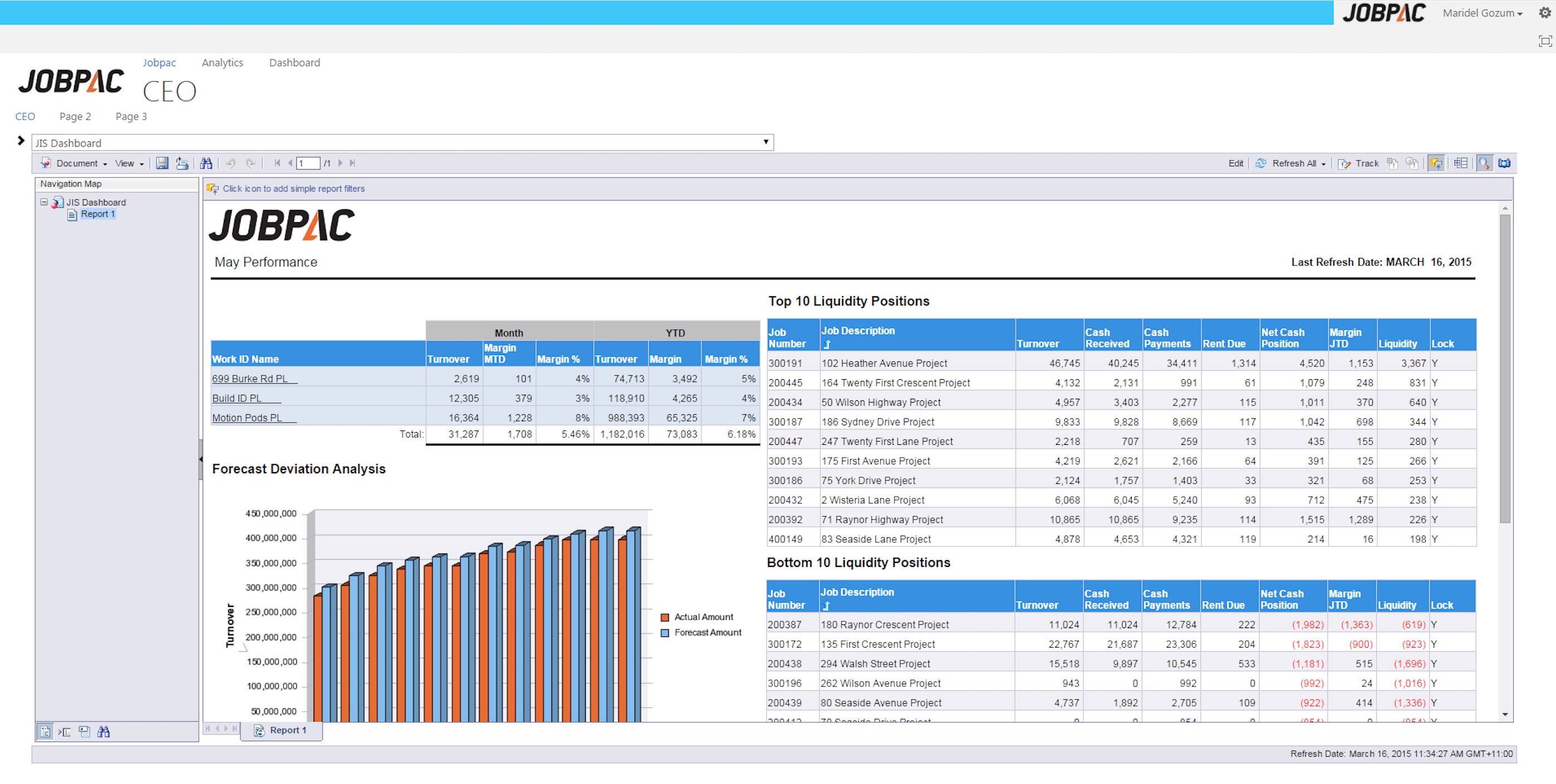Viewport: 1556px width, 784px height.
Task: Click the Save document floppy icon
Action: [x=162, y=163]
